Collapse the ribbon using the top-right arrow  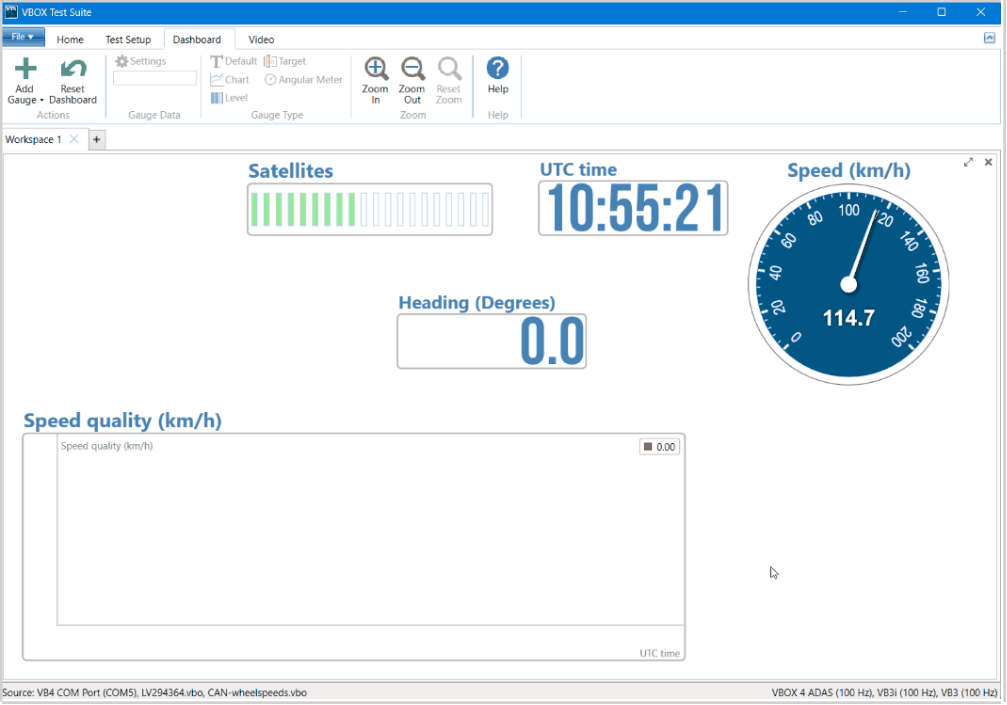coord(989,38)
